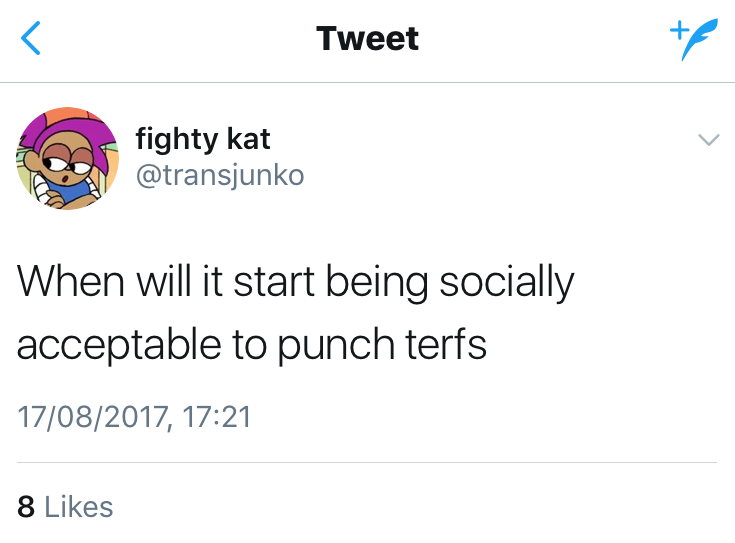Select the tweet body text
Image resolution: width=735 pixels, height=543 pixels.
point(296,313)
